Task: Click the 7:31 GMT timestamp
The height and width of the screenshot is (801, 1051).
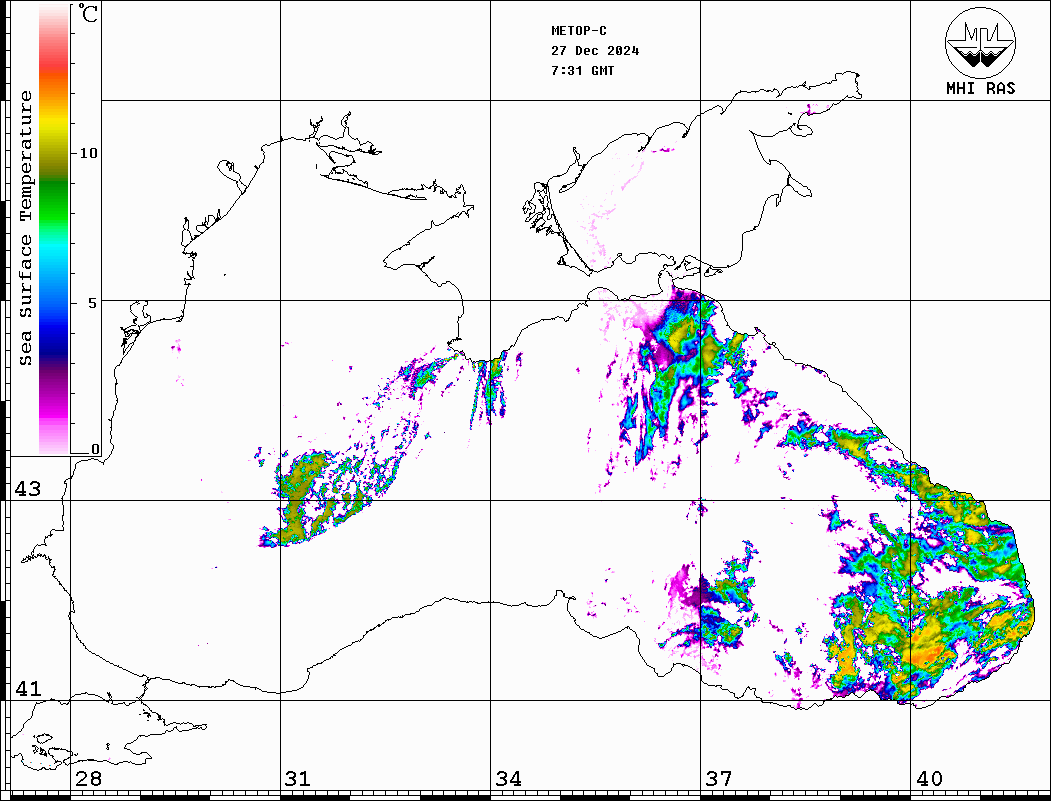Action: coord(582,70)
